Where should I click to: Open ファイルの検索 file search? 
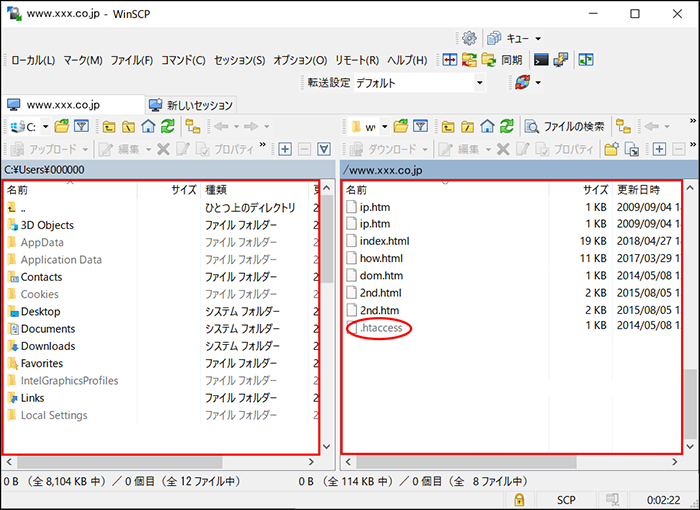(x=564, y=126)
